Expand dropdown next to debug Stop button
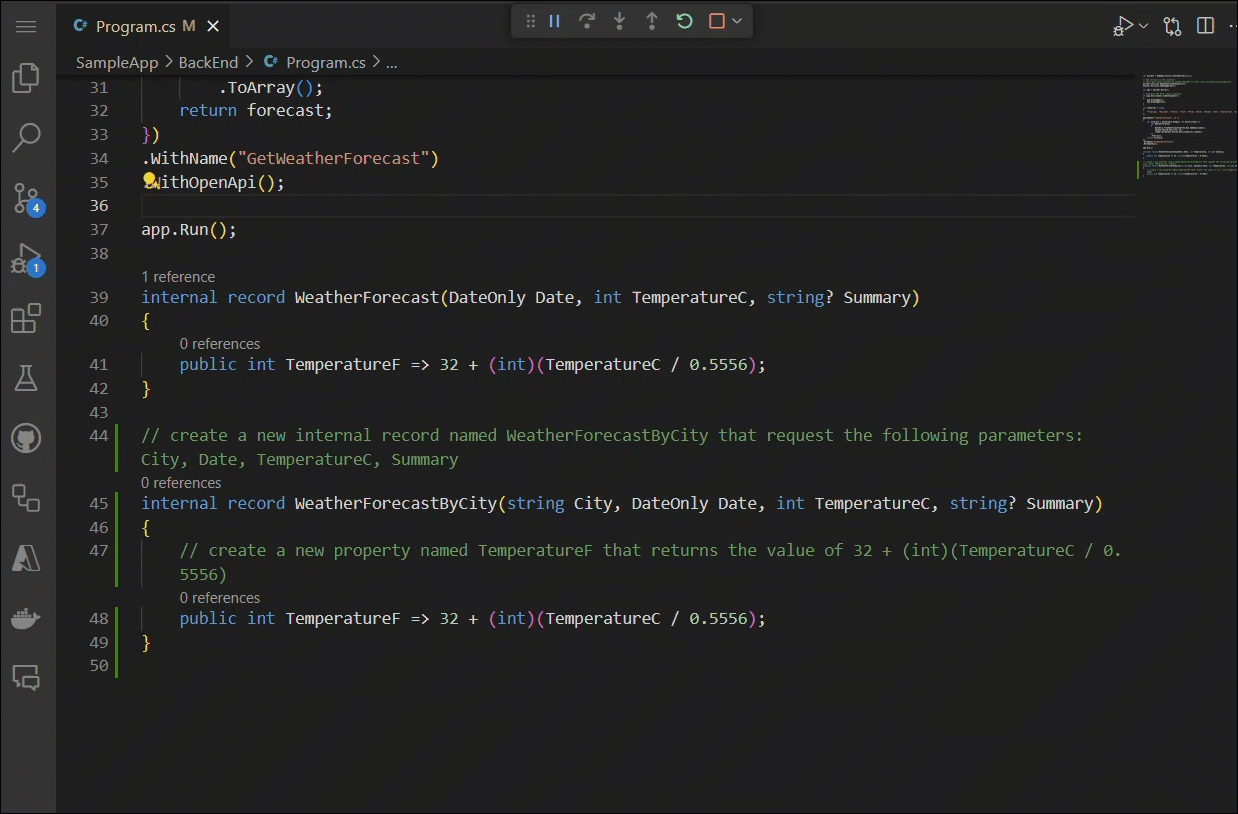The image size is (1238, 814). (738, 21)
